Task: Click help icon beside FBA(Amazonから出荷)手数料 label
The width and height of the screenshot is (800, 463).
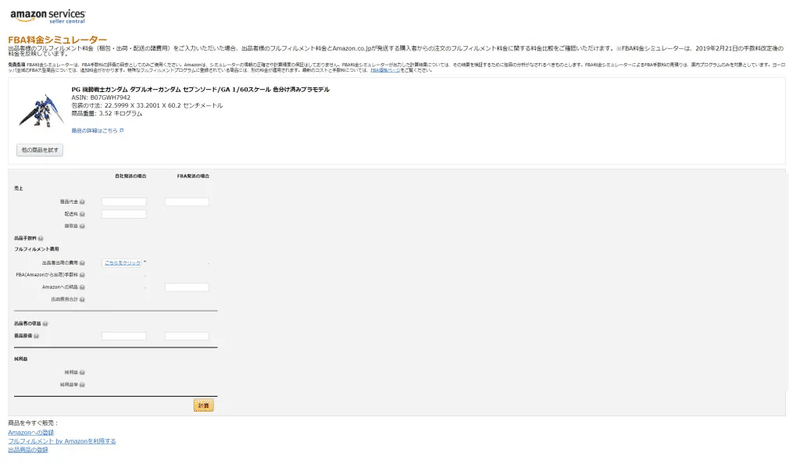Action: pyautogui.click(x=82, y=275)
